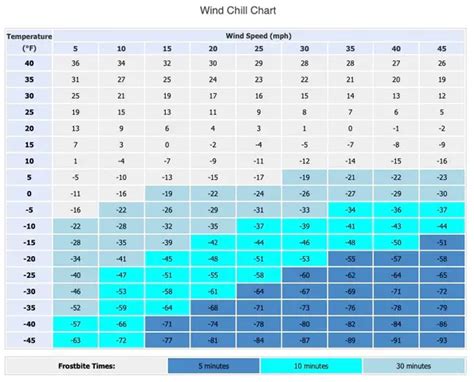
Task: Select the -93 wind chill cell
Action: (442, 340)
